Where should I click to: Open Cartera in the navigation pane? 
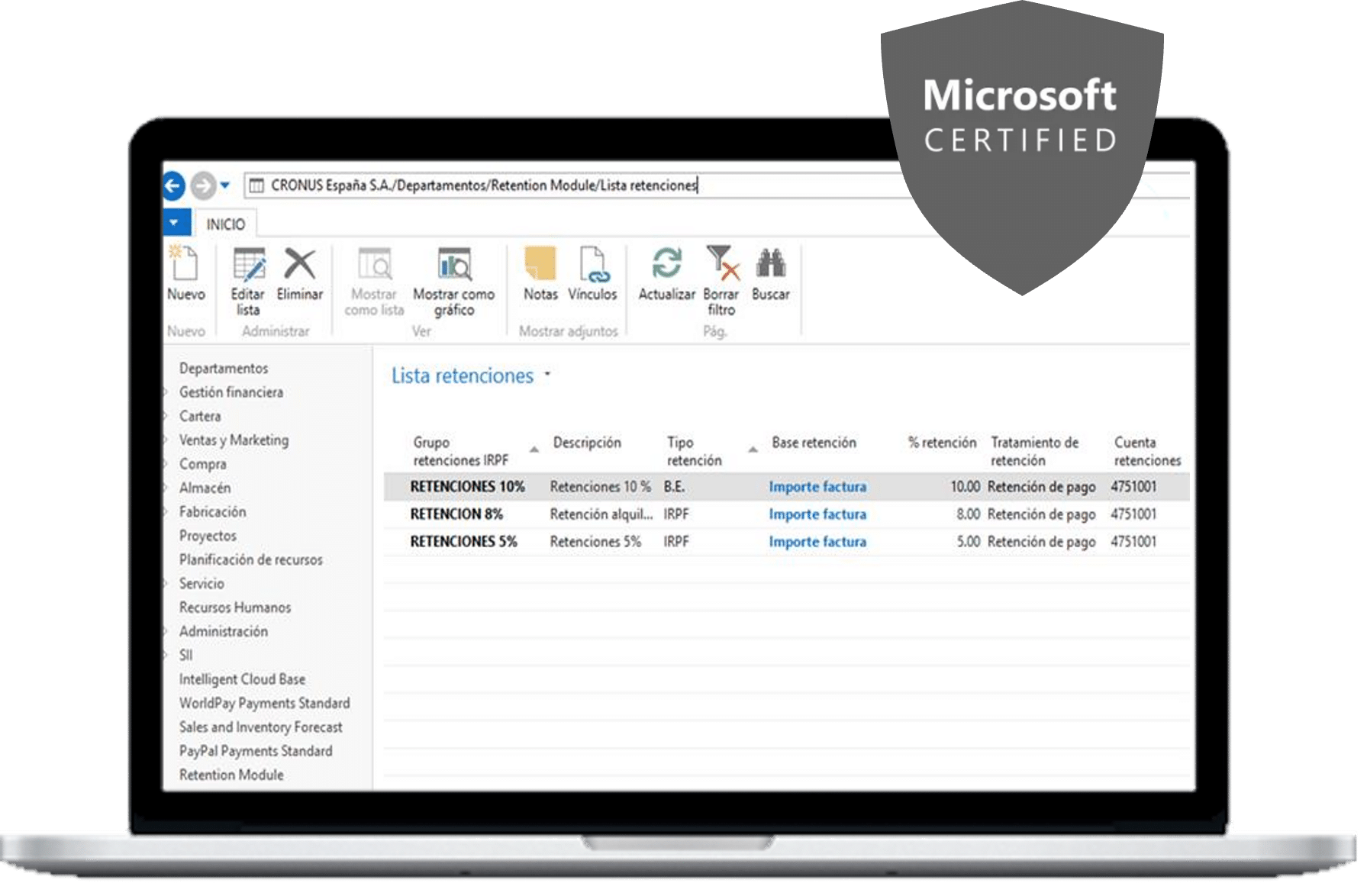pyautogui.click(x=200, y=416)
